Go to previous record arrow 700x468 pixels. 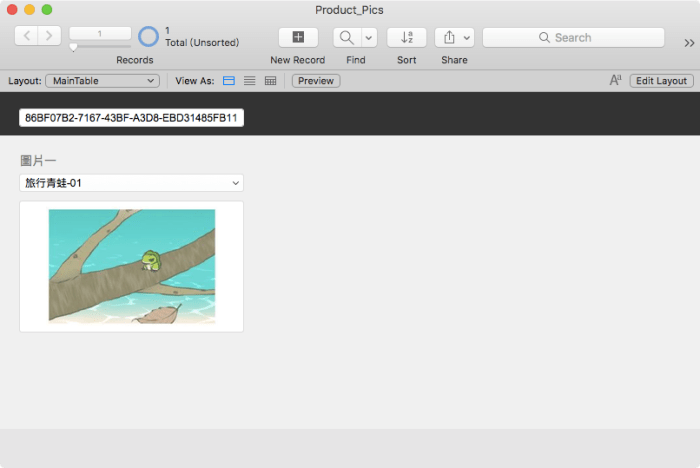click(x=27, y=37)
